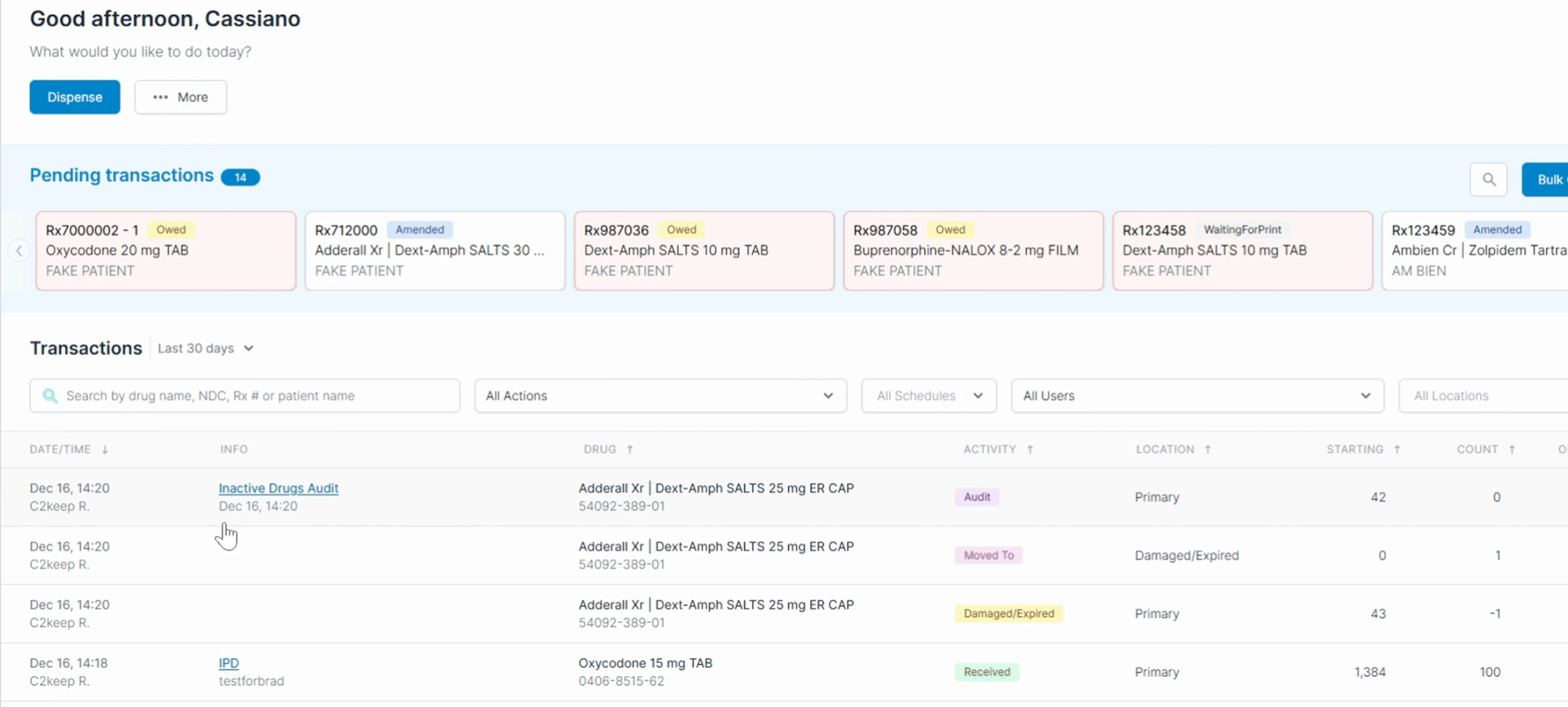Click count value 100
The width and height of the screenshot is (1568, 707).
tap(1489, 672)
